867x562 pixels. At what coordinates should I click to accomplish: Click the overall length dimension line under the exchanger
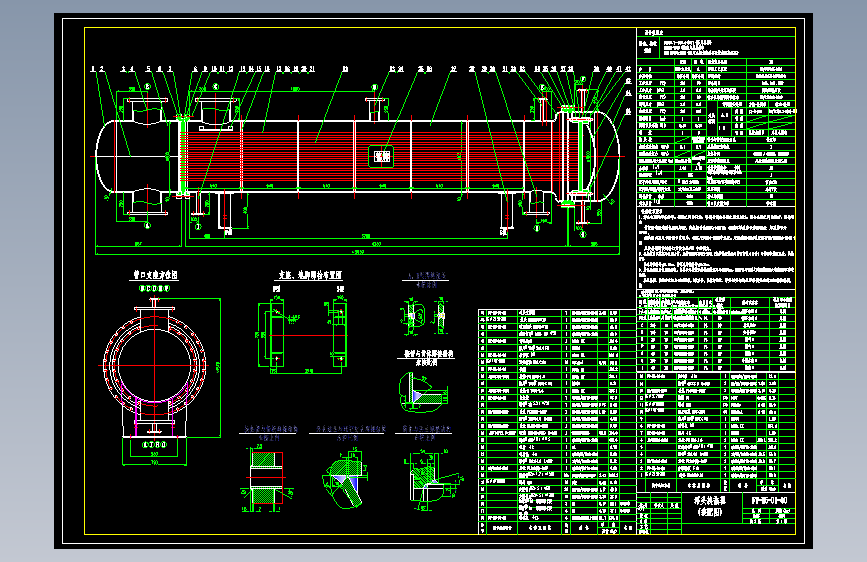tap(357, 254)
